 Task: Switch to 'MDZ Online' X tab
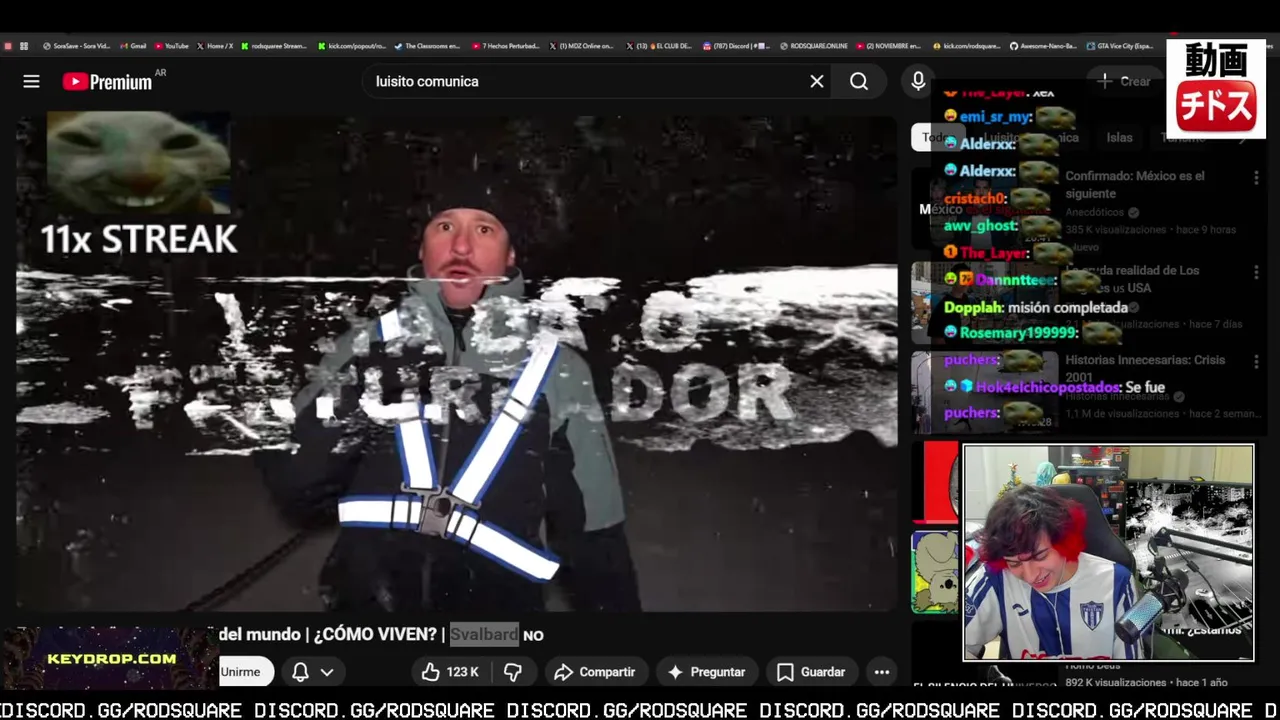point(583,46)
